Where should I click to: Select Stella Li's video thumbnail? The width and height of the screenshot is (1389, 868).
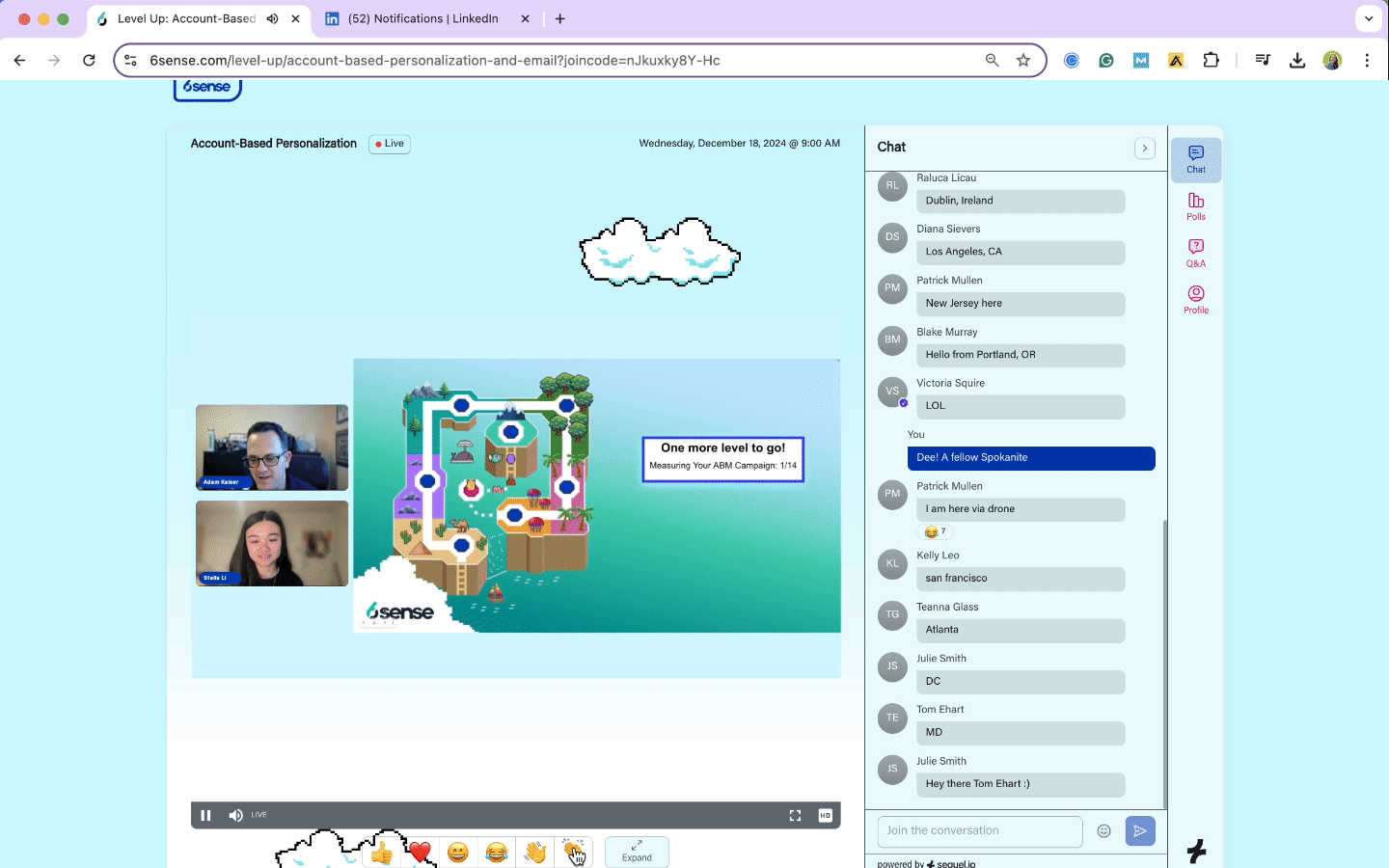tap(272, 543)
